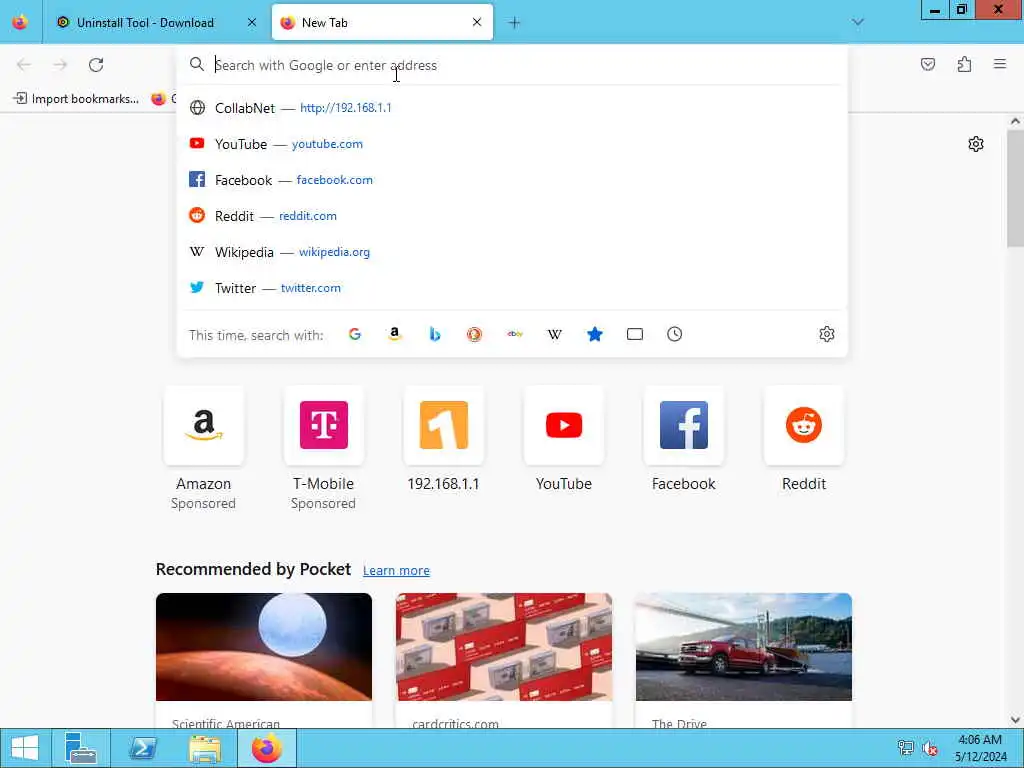1024x768 pixels.
Task: Open the Save to Pocket icon
Action: [928, 64]
